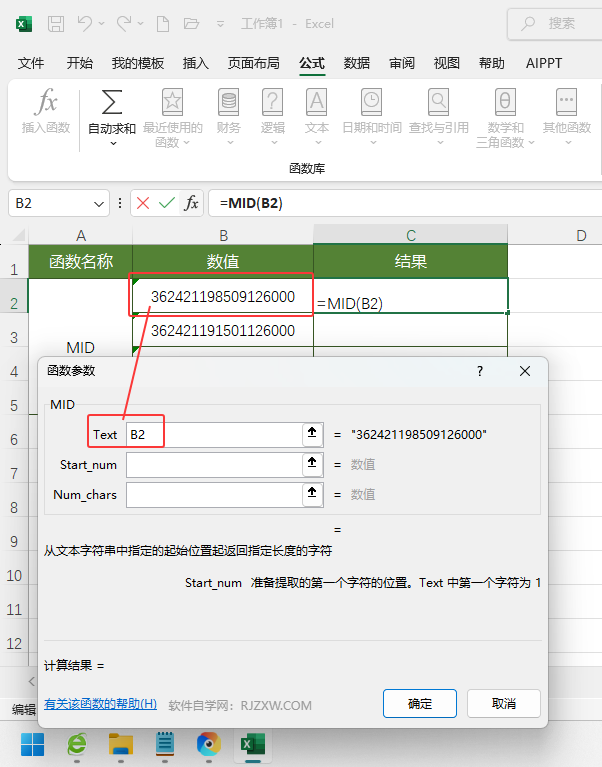Click the Open folder icon in quick access
This screenshot has height=767, width=602.
coord(191,23)
